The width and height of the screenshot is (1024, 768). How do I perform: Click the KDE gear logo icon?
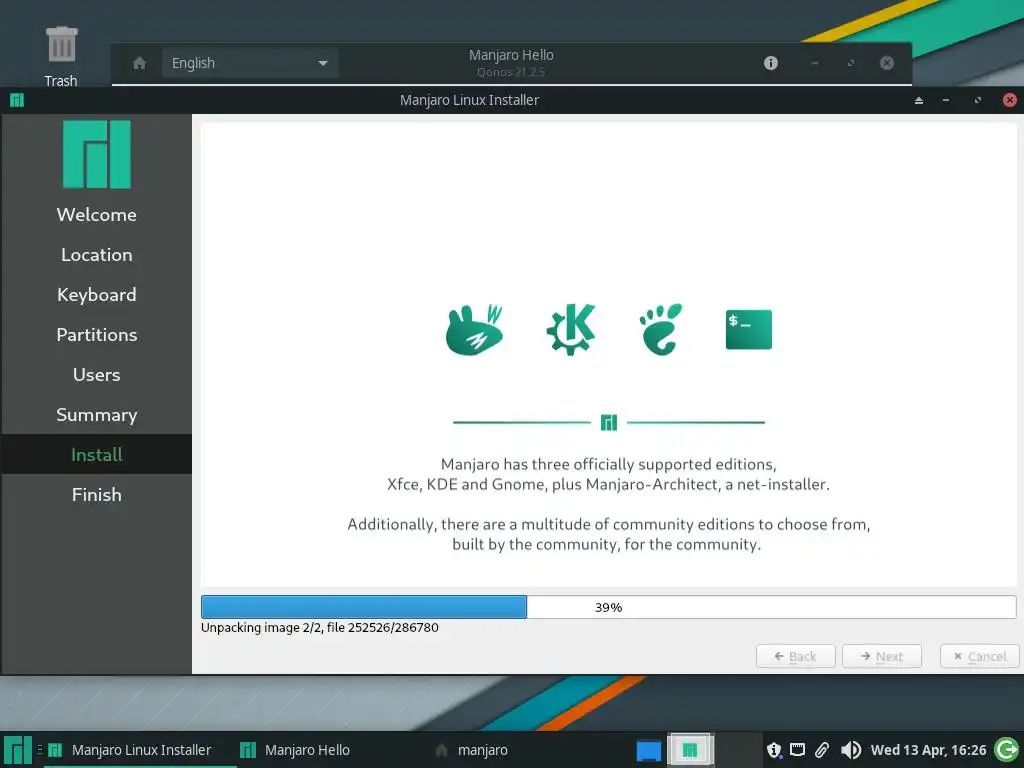click(571, 329)
